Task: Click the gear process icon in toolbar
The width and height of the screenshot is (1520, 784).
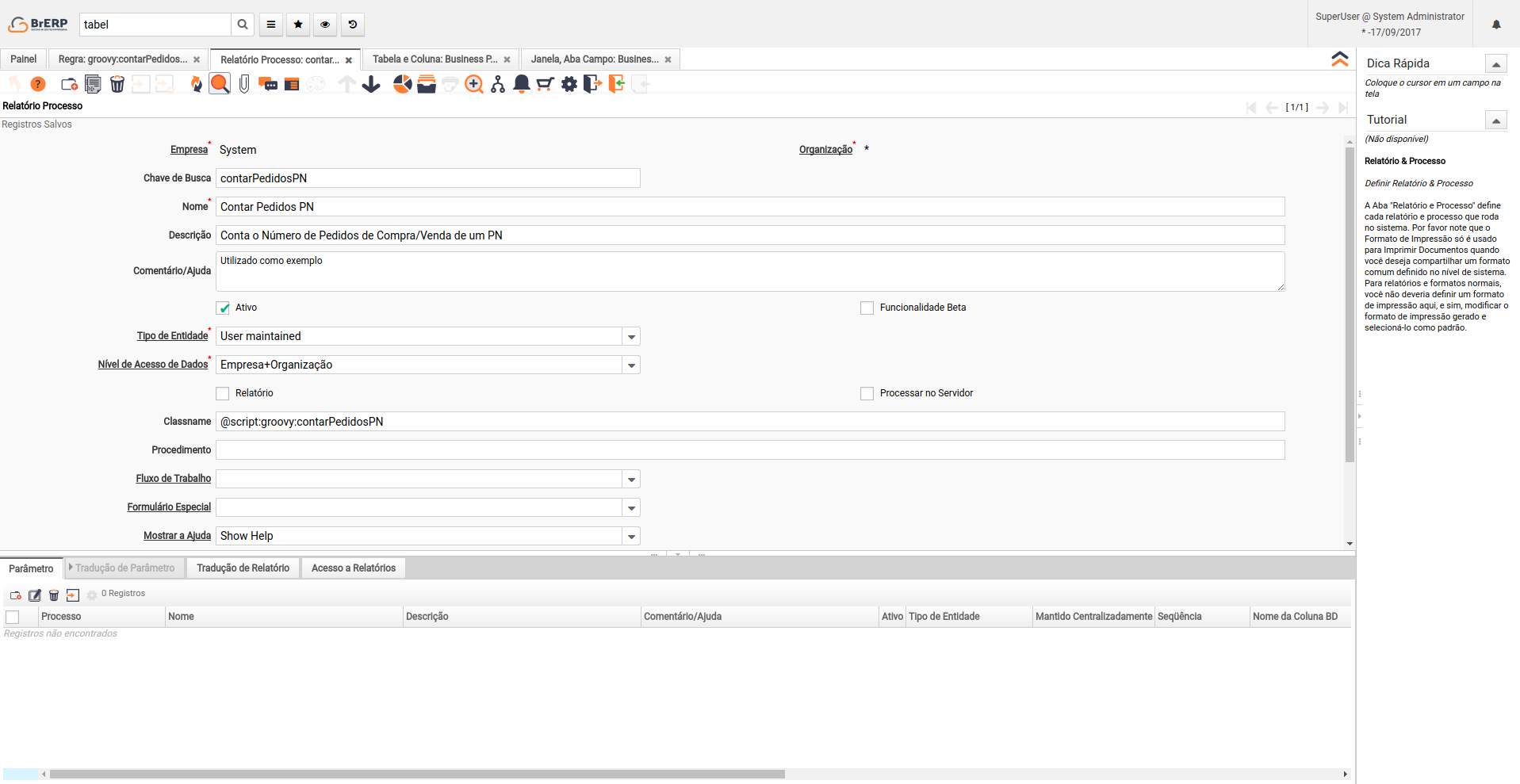Action: (569, 84)
